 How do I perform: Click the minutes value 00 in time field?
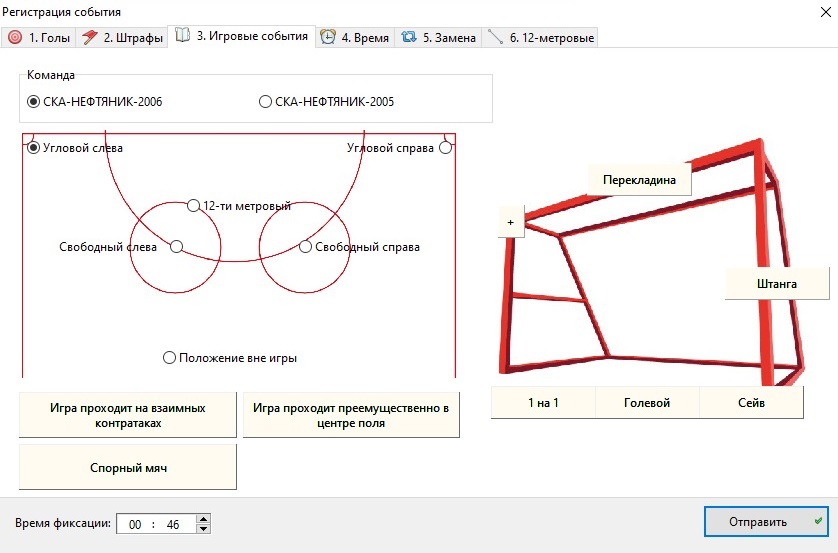[135, 524]
